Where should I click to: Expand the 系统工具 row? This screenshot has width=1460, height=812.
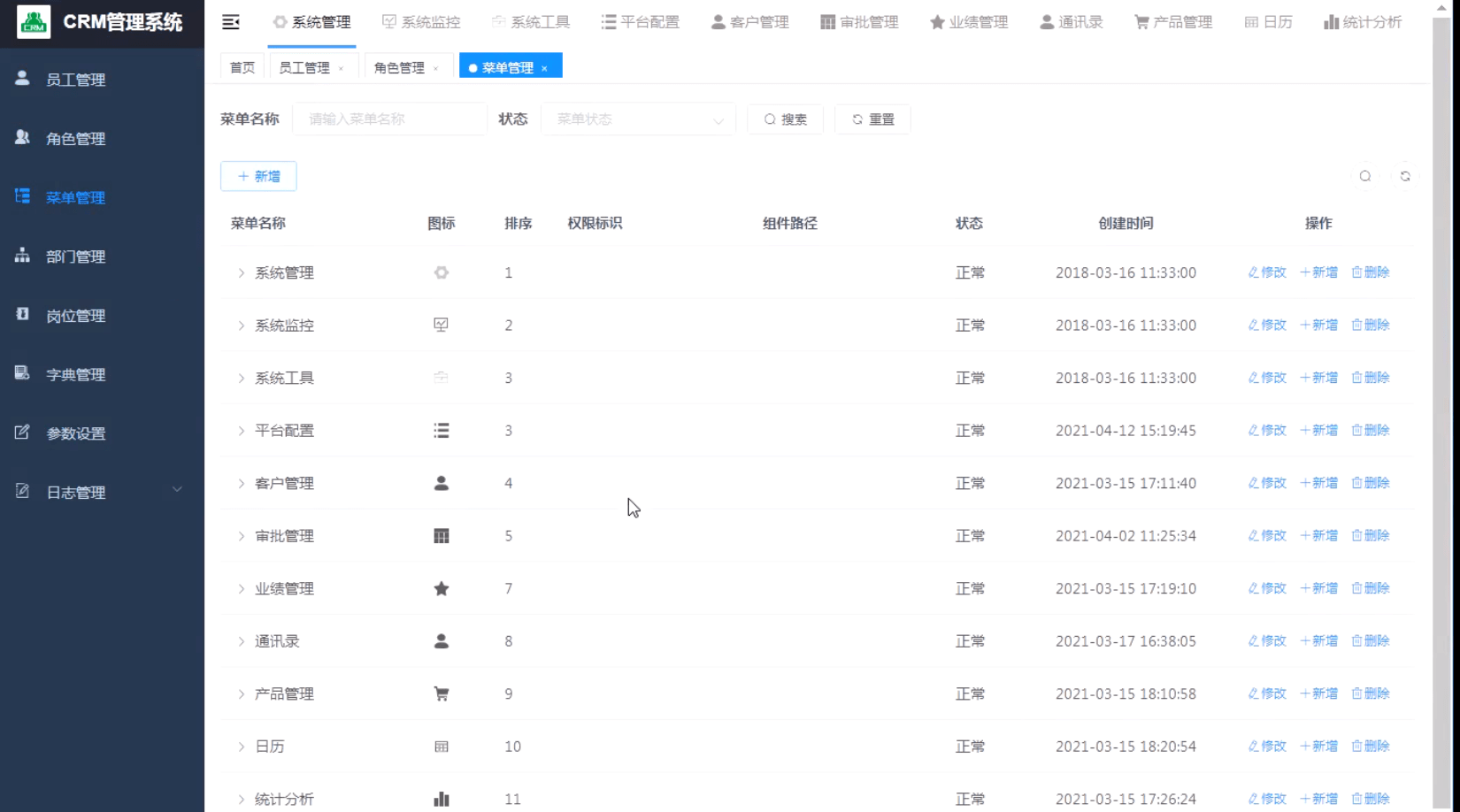coord(241,378)
